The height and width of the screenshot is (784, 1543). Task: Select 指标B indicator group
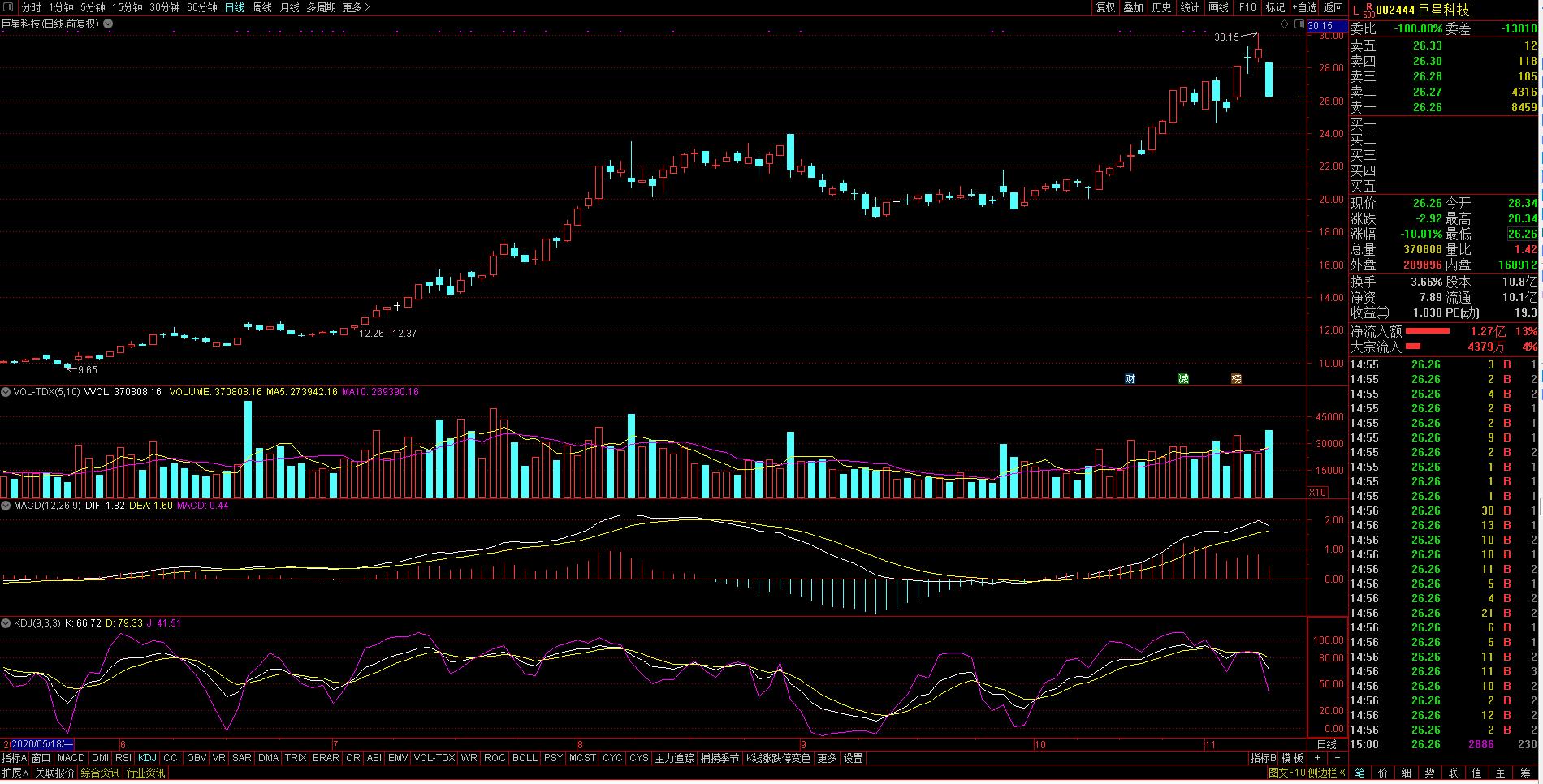(1263, 758)
